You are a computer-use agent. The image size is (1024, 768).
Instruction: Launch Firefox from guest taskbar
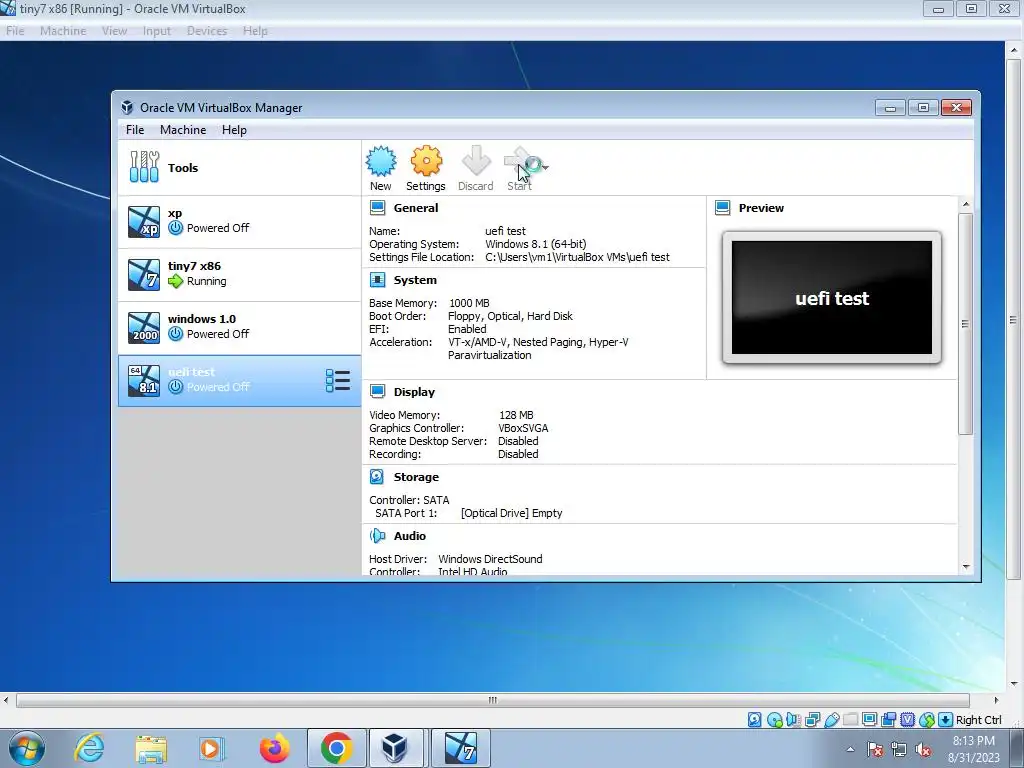pos(274,748)
